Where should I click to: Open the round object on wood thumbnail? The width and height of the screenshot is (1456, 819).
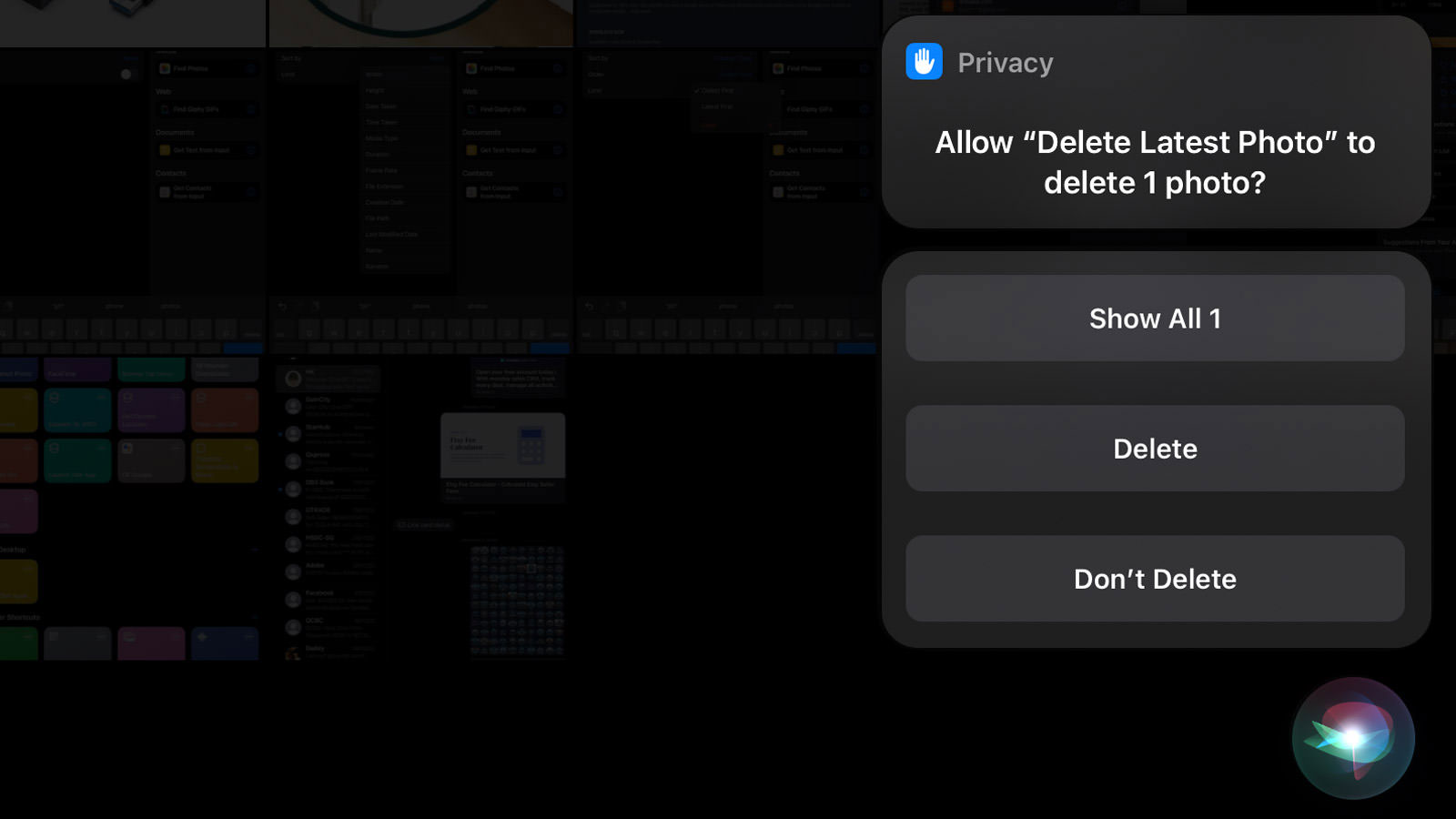(x=420, y=23)
